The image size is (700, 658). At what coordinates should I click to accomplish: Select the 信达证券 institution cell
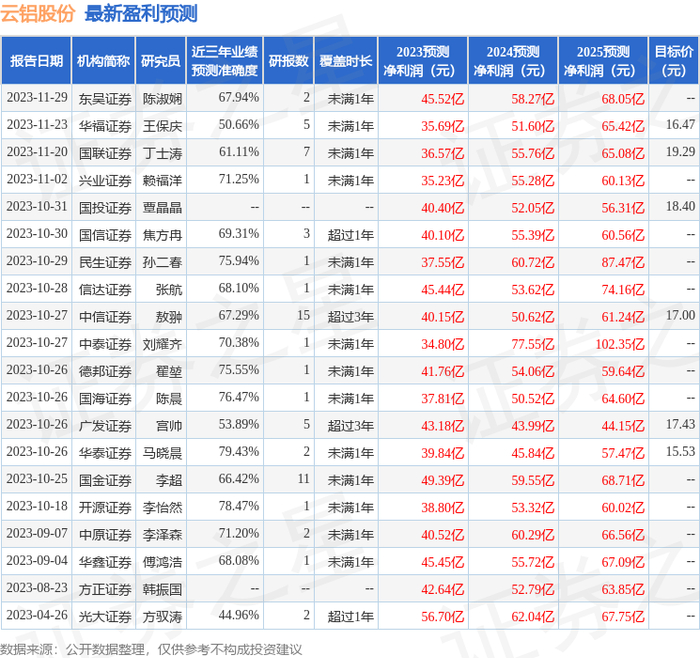[x=105, y=289]
